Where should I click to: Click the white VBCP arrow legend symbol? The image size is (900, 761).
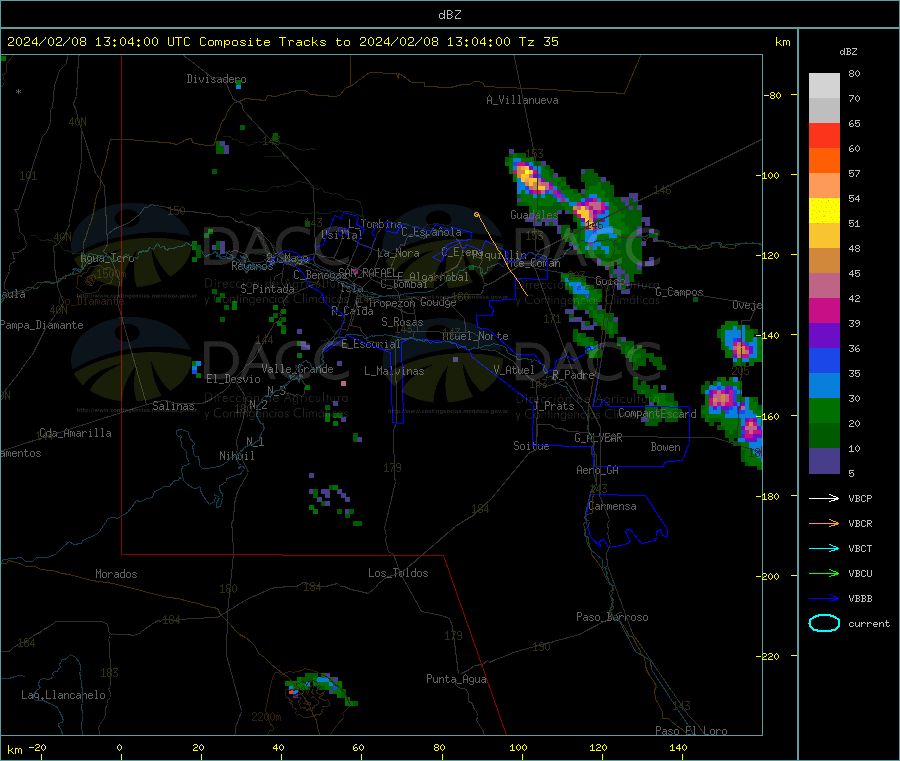(x=824, y=498)
